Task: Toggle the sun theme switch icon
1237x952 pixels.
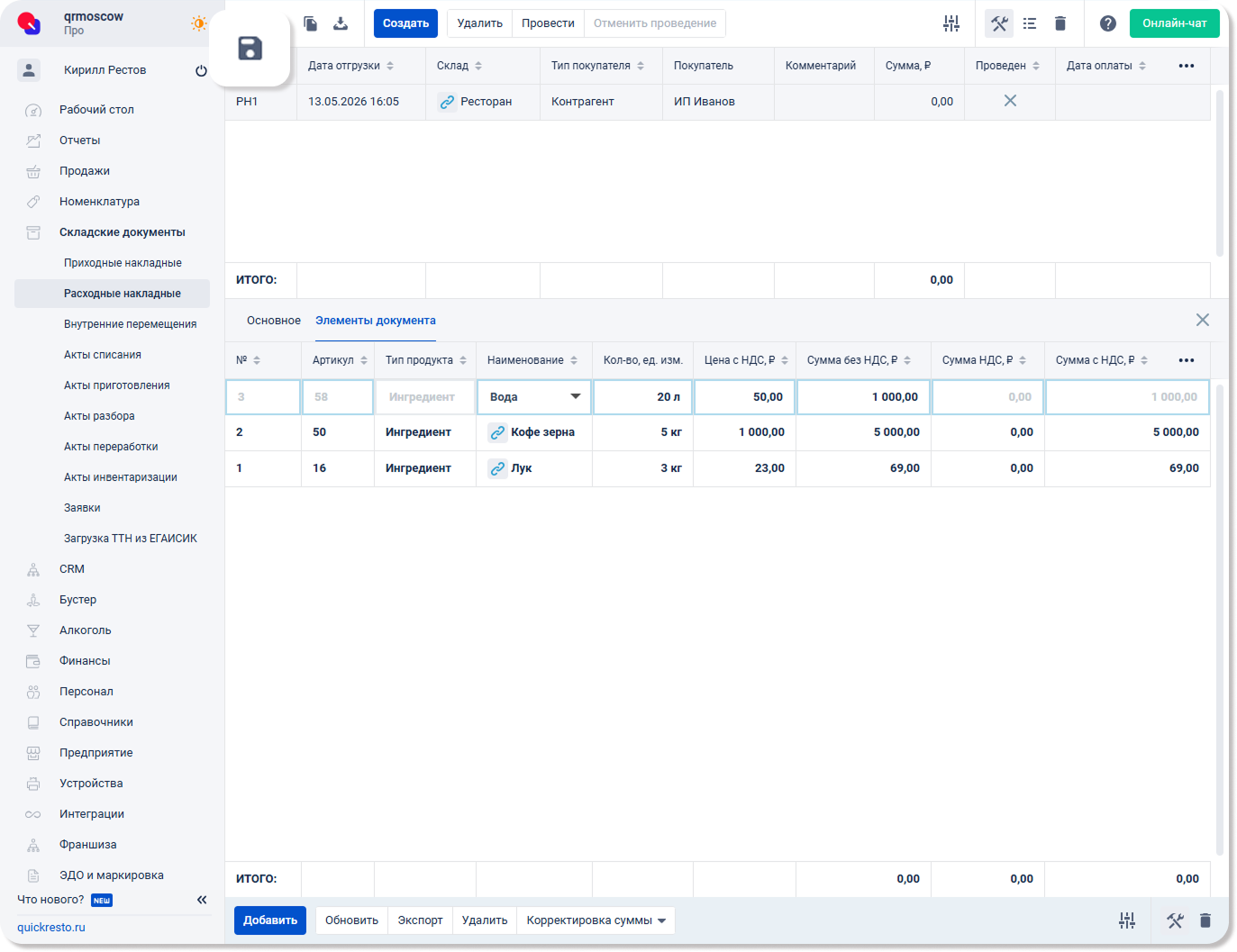Action: pos(199,23)
